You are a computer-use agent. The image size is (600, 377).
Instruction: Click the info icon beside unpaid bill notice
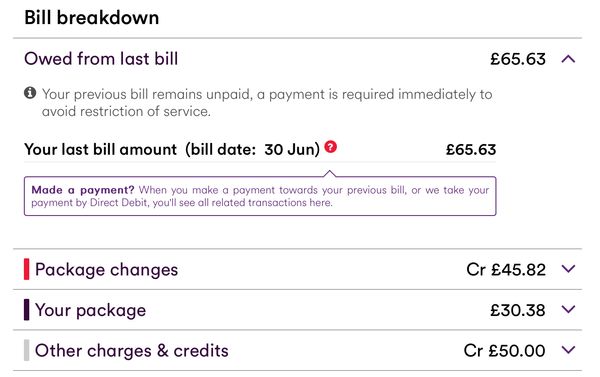coord(30,93)
